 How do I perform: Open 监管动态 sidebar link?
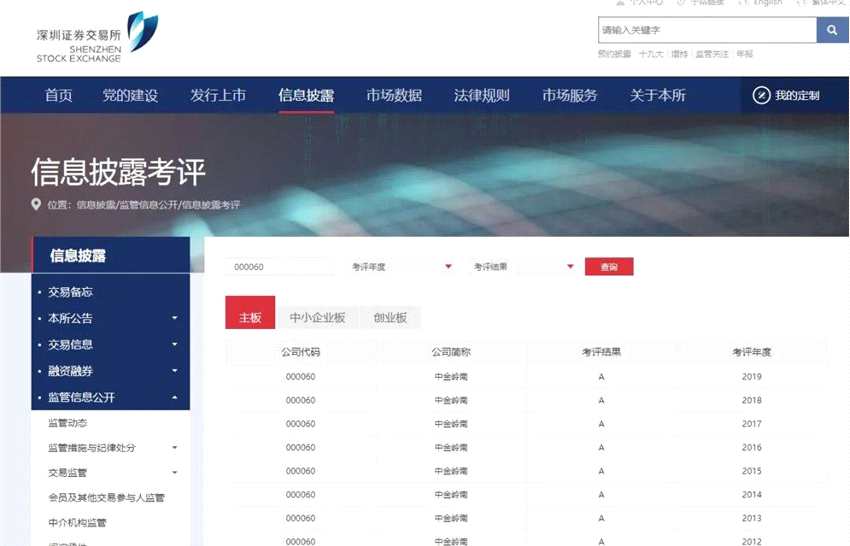pyautogui.click(x=67, y=423)
